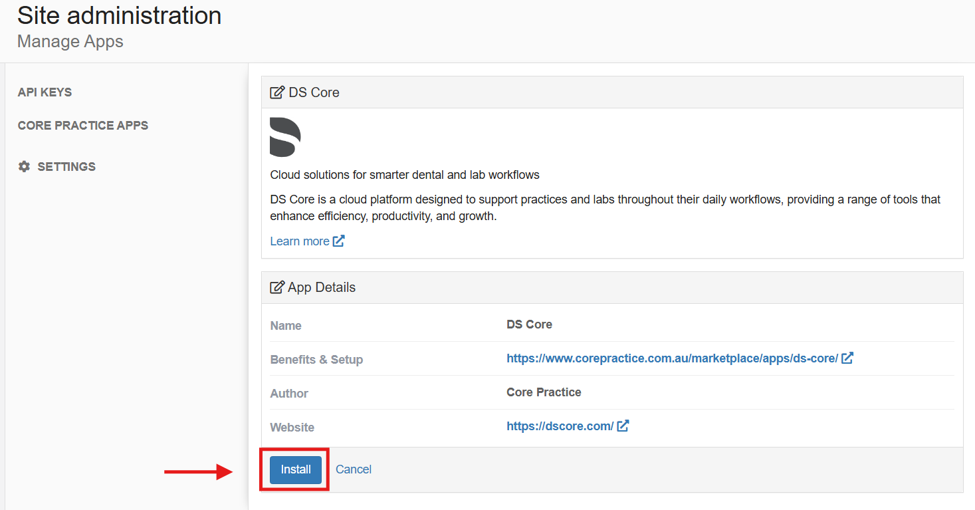Click the edit icon beside App Details
This screenshot has width=975, height=510.
pyautogui.click(x=277, y=287)
